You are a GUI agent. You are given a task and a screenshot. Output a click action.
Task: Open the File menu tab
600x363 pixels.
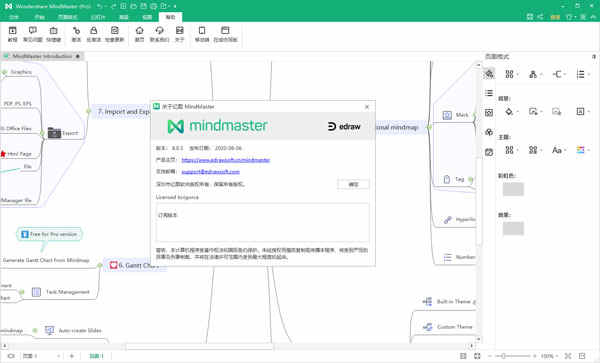(14, 17)
